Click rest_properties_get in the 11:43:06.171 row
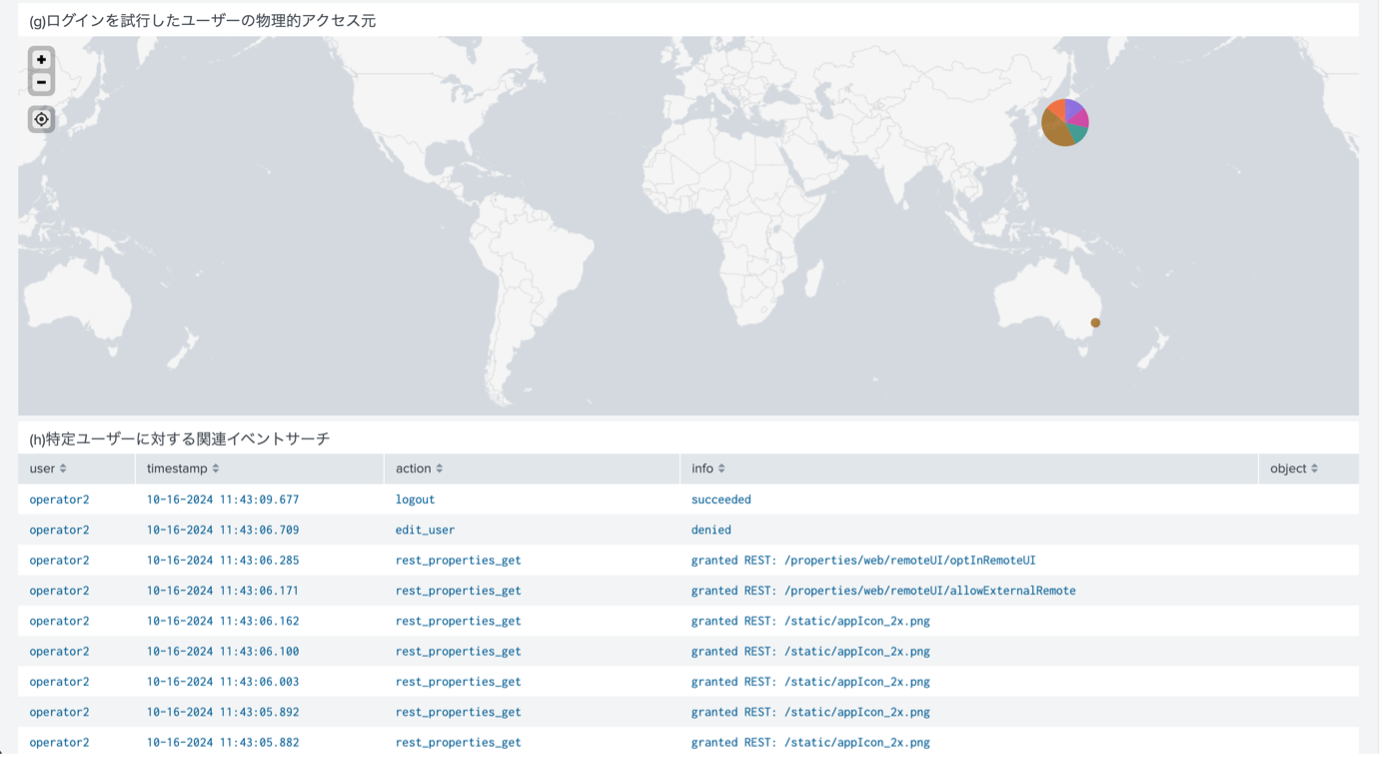The height and width of the screenshot is (757, 1384). pos(458,590)
